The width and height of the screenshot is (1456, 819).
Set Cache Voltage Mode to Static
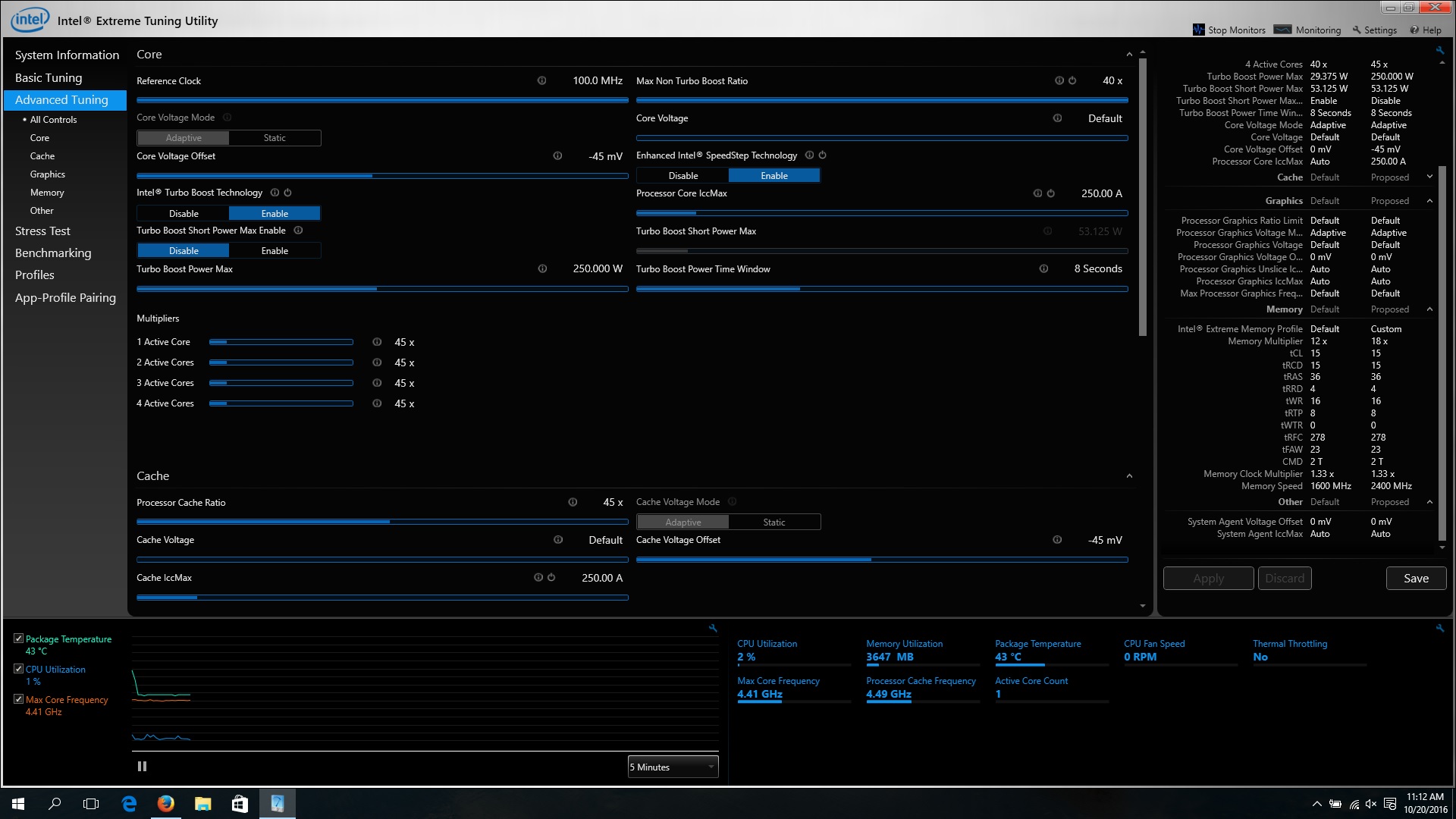point(774,522)
